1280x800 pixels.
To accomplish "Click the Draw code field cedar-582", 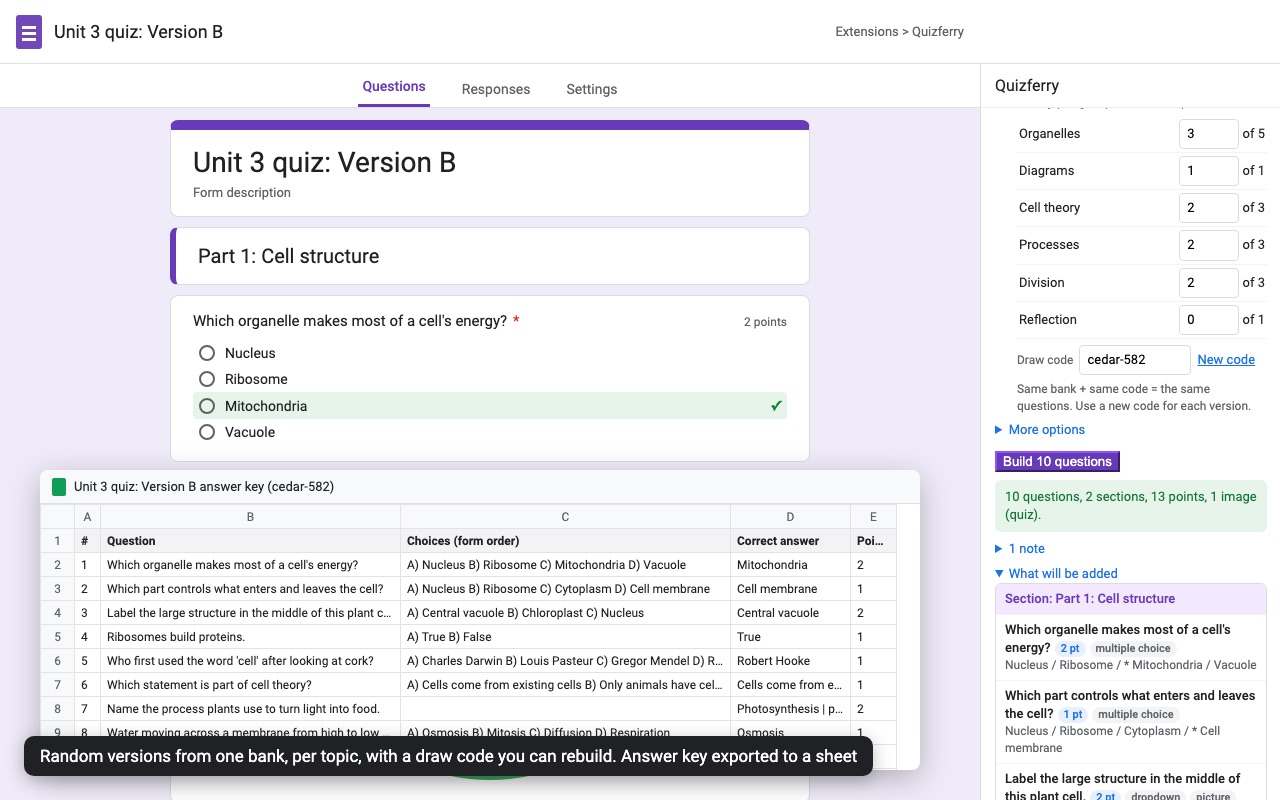I will (1135, 360).
